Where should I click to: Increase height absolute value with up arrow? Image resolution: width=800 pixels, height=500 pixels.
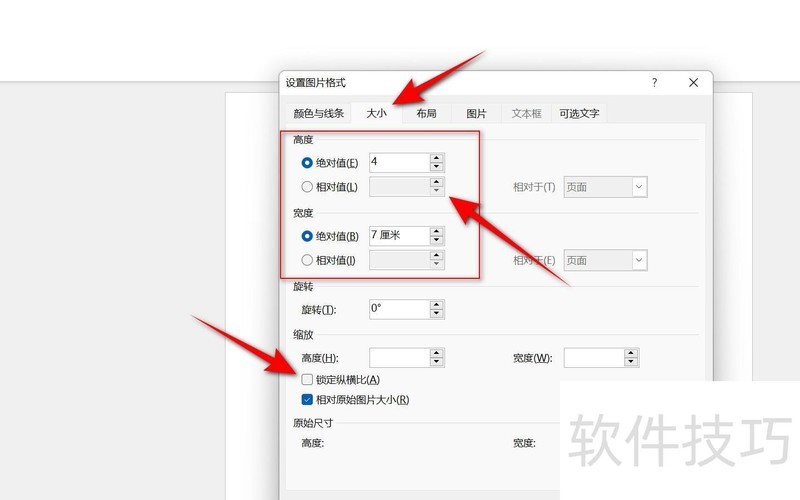pyautogui.click(x=436, y=157)
